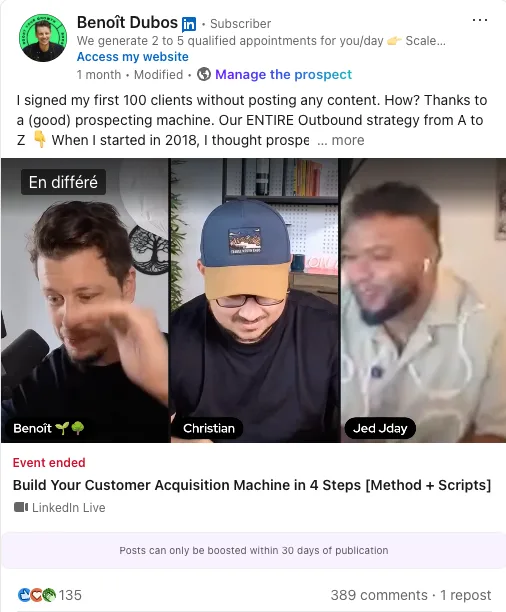Expand the post text with '… more'
Viewport: 506px width, 612px height.
click(341, 140)
